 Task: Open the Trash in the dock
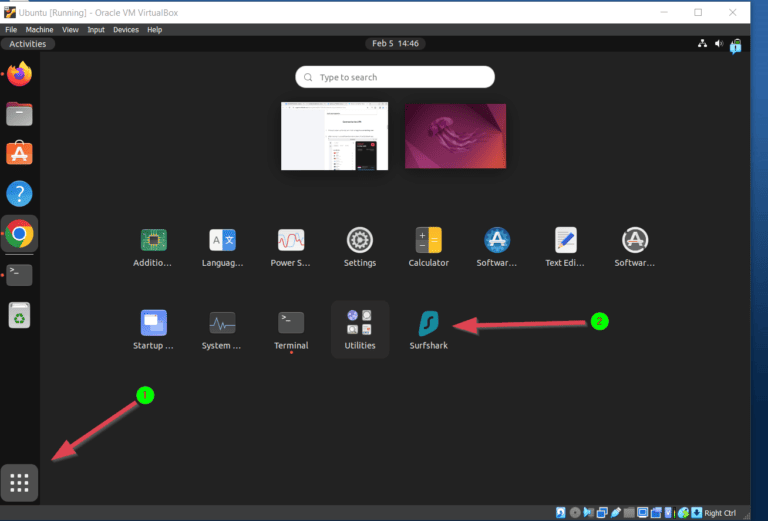[x=19, y=315]
